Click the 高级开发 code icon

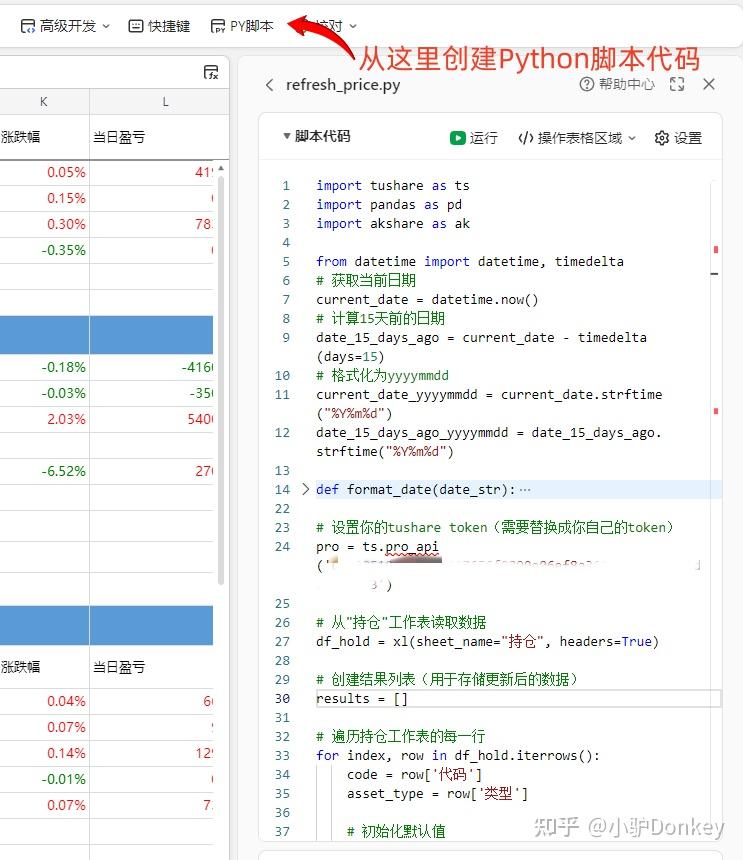(x=27, y=26)
